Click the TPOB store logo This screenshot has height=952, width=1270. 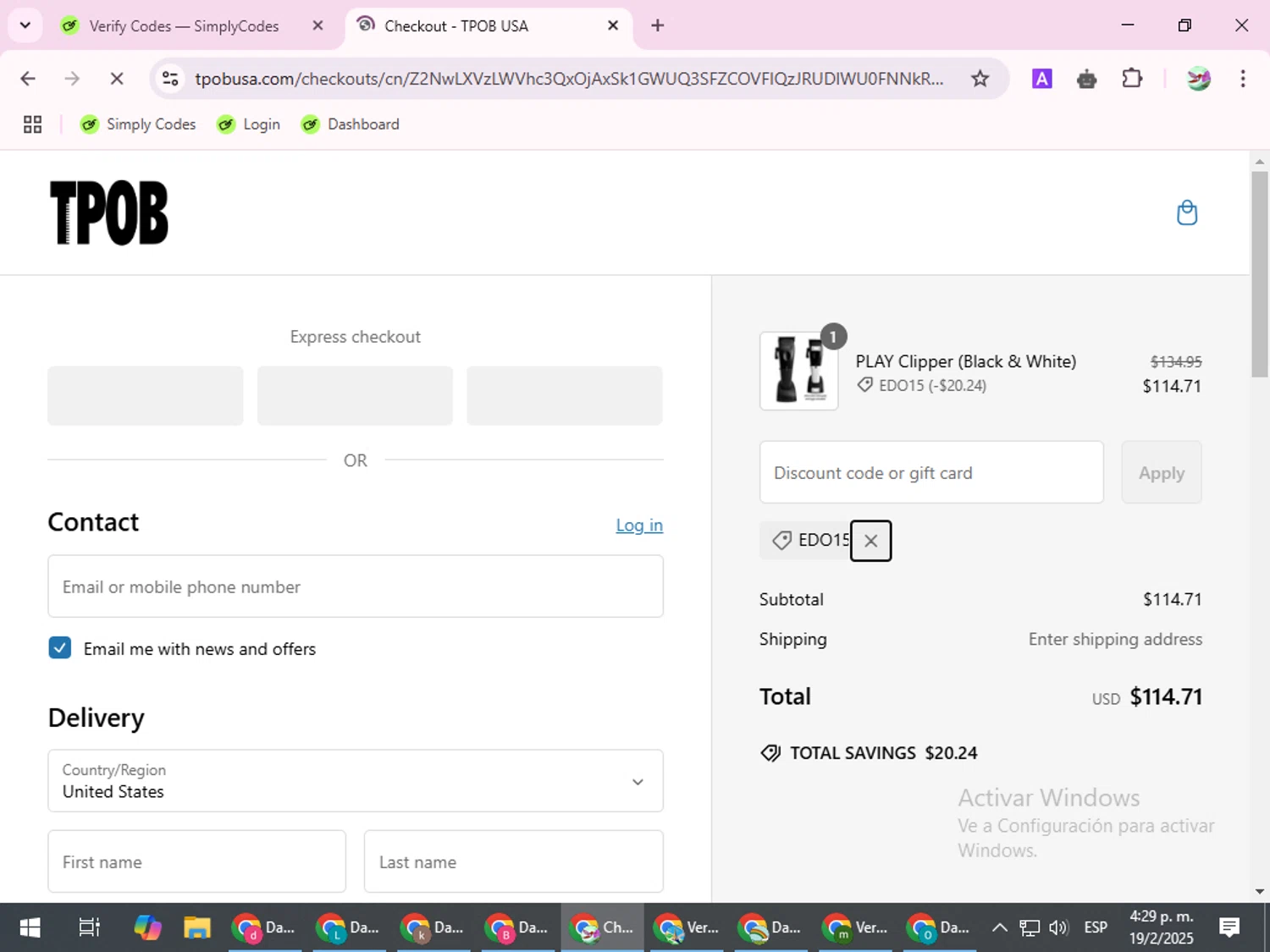click(x=109, y=213)
